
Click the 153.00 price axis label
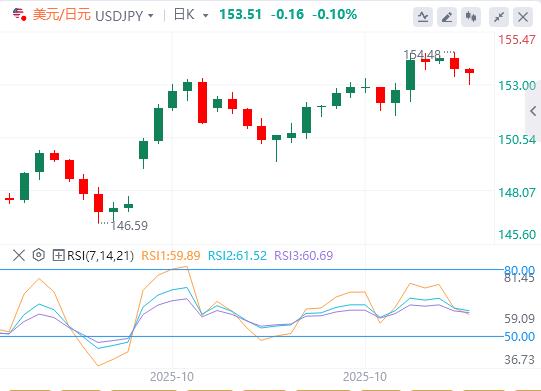click(x=517, y=86)
